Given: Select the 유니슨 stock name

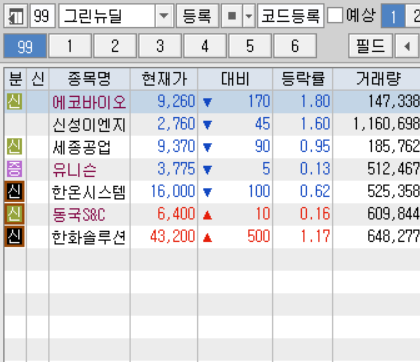Looking at the screenshot, I should [74, 170].
